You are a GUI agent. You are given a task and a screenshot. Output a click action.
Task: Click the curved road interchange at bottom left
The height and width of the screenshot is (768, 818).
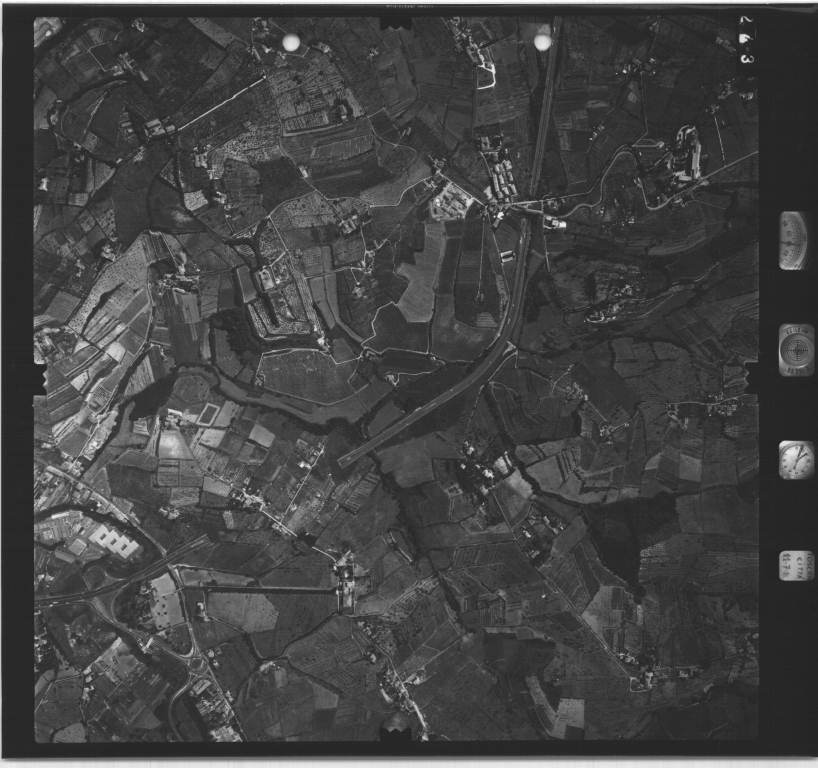tap(190, 662)
